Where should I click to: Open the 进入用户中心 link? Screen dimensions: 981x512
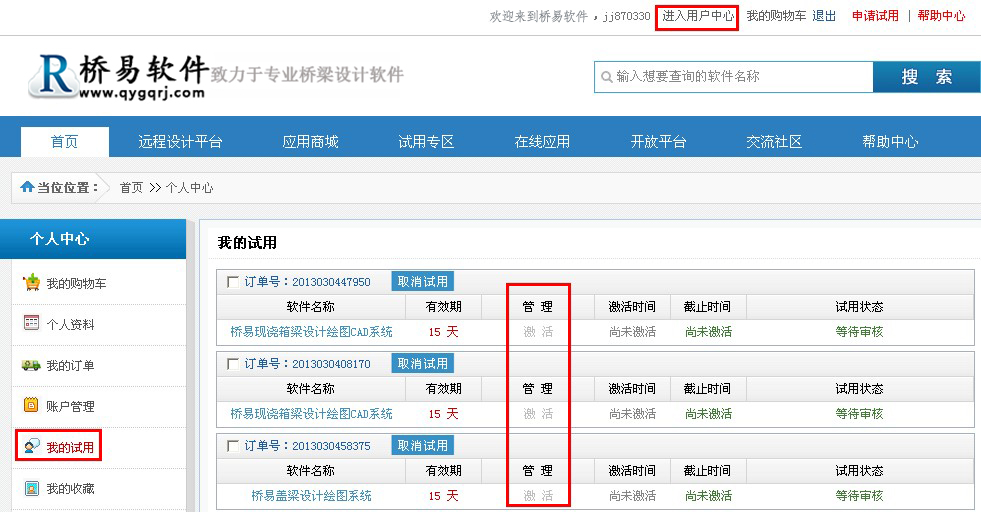pos(697,16)
